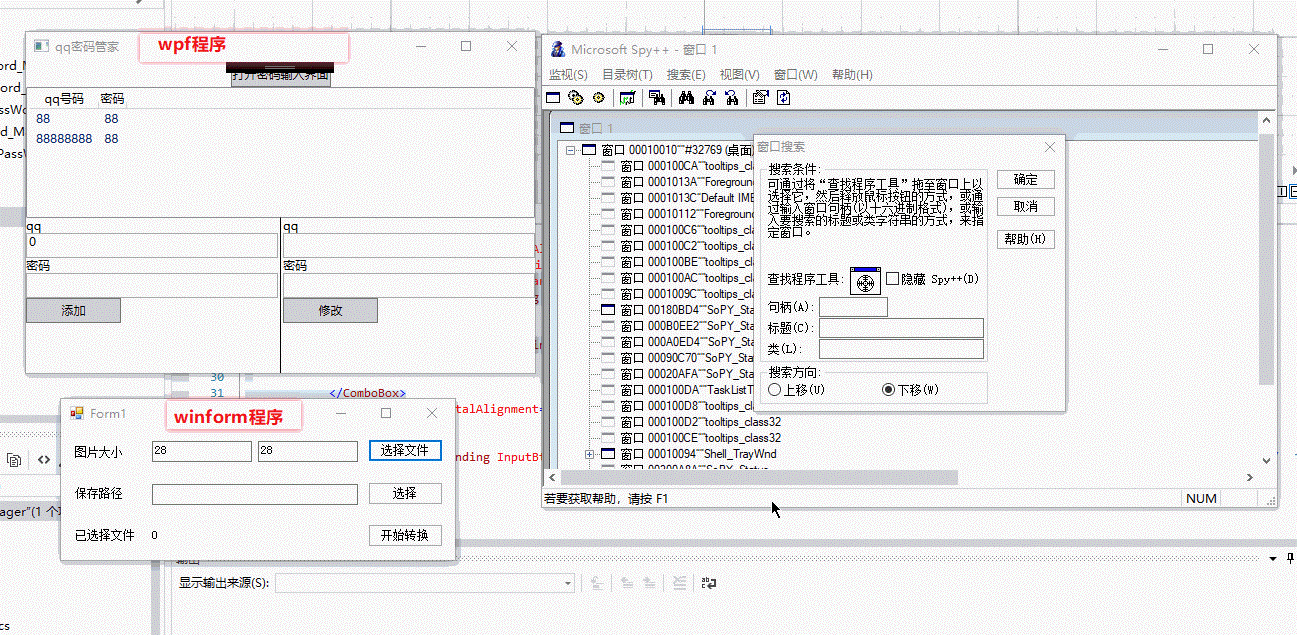Click the Threads single-gear icon in Spy++ toolbar

pos(599,98)
